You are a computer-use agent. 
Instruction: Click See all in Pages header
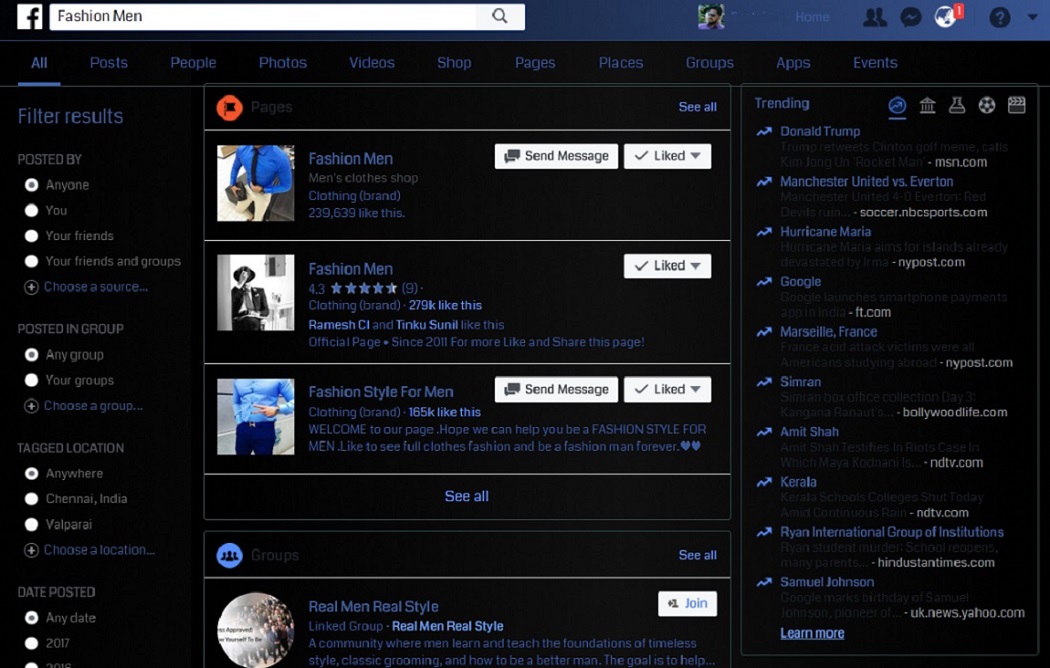coord(697,107)
